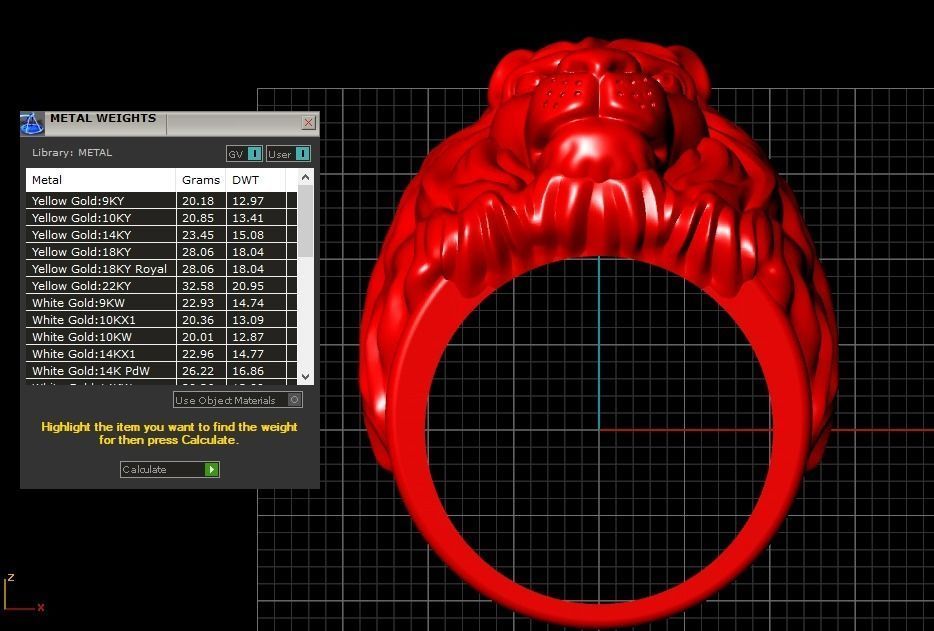Screen dimensions: 934x631
Task: Close the Metal Weights panel
Action: (x=308, y=123)
